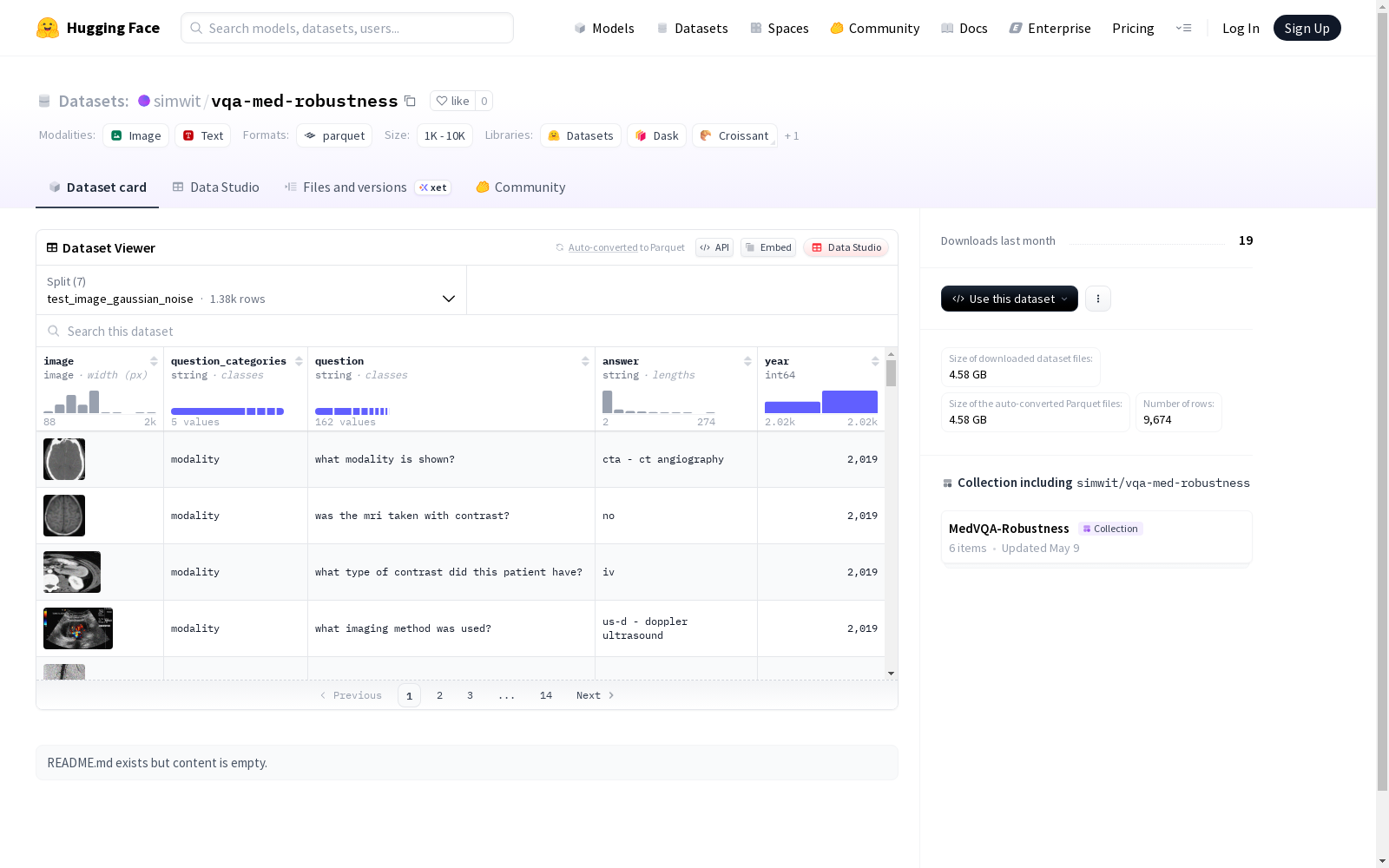Viewport: 1389px width, 868px height.
Task: Click Next page in pagination
Action: point(596,695)
